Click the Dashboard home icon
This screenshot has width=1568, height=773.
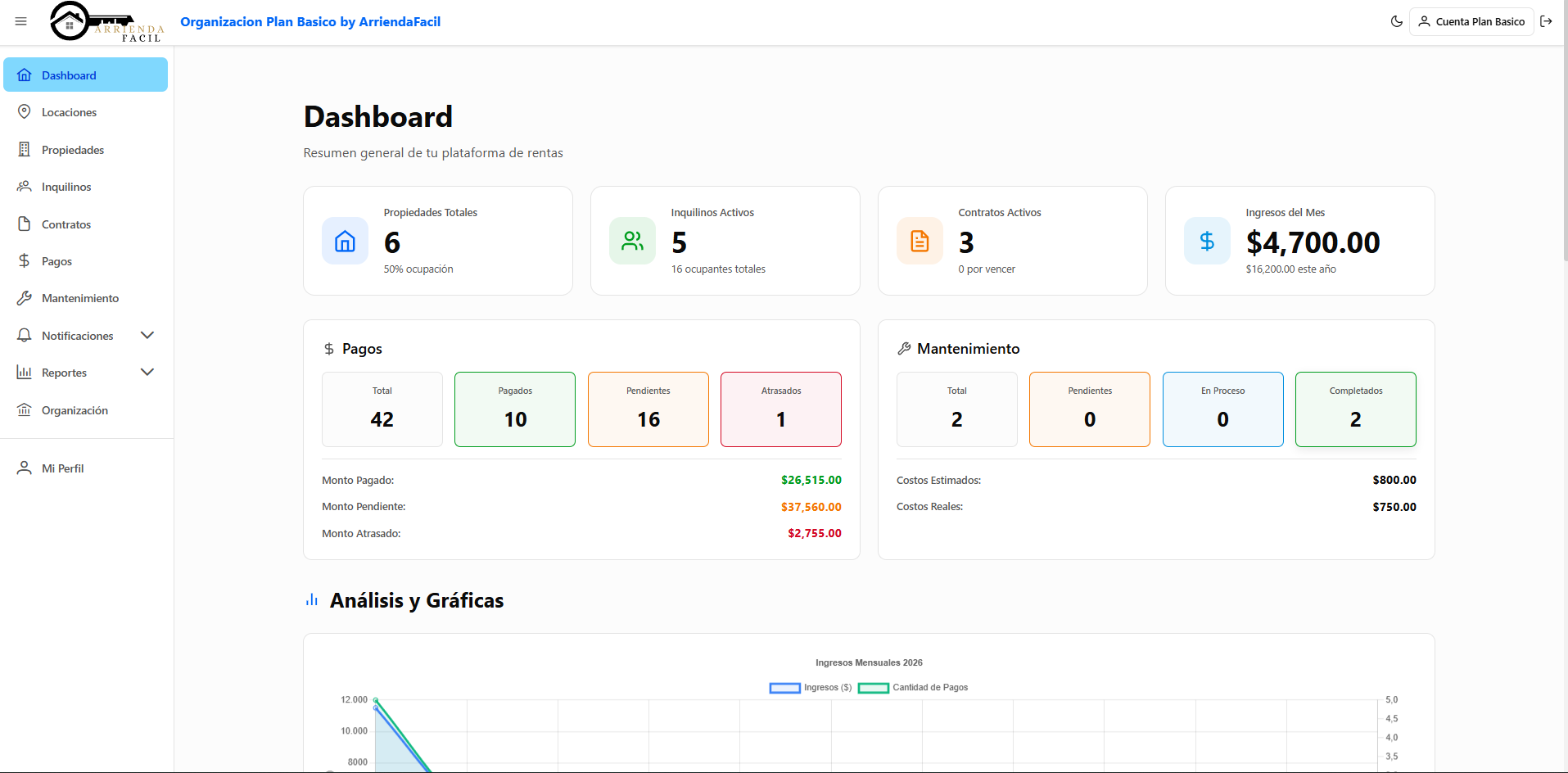[x=25, y=75]
